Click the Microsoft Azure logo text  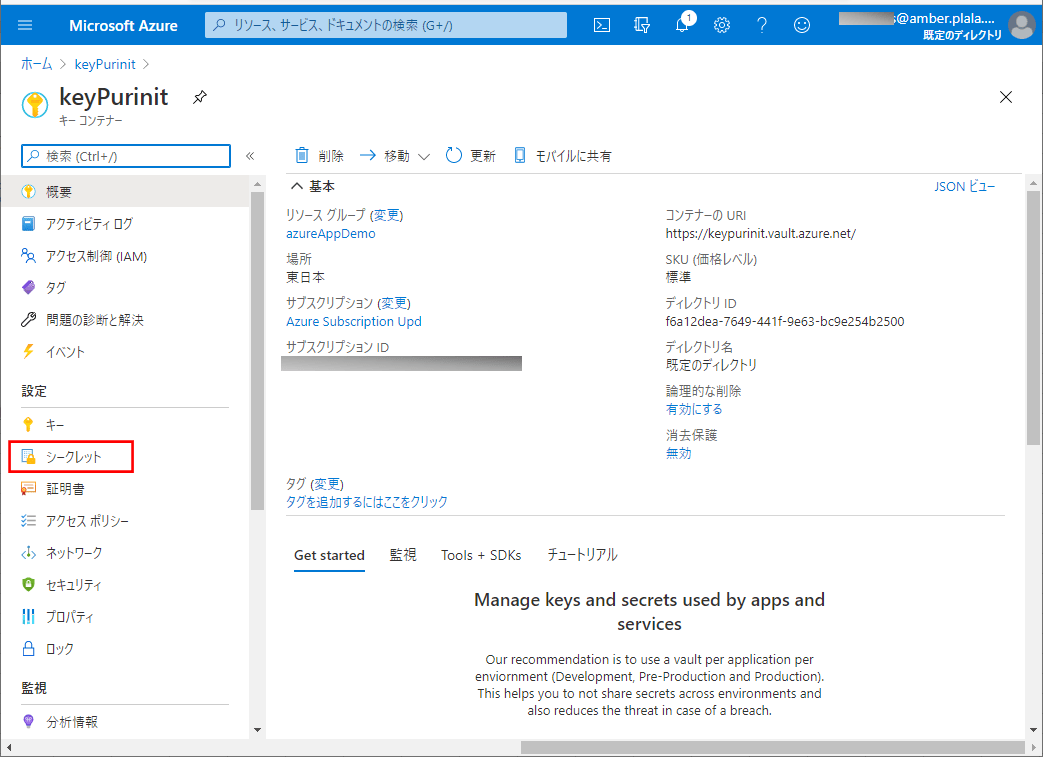click(x=123, y=25)
